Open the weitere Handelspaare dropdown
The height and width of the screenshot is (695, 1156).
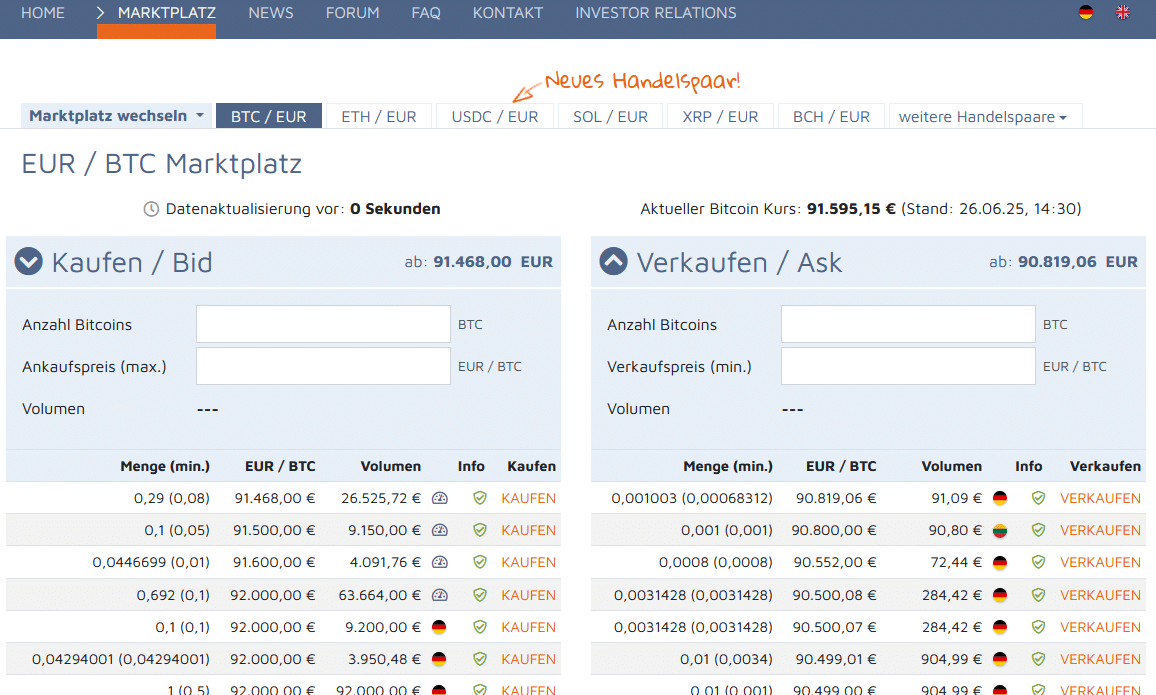983,117
